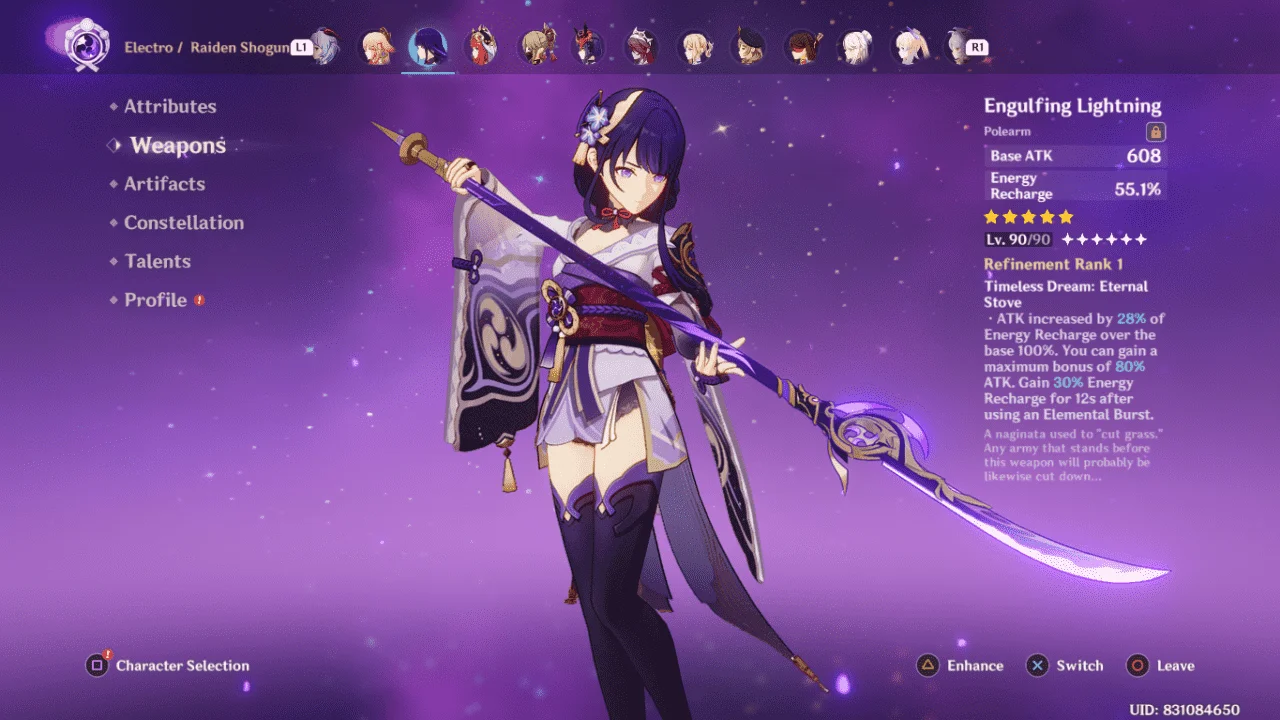
Task: Select the twelfth portrait with blonde ponytail
Action: [x=908, y=46]
